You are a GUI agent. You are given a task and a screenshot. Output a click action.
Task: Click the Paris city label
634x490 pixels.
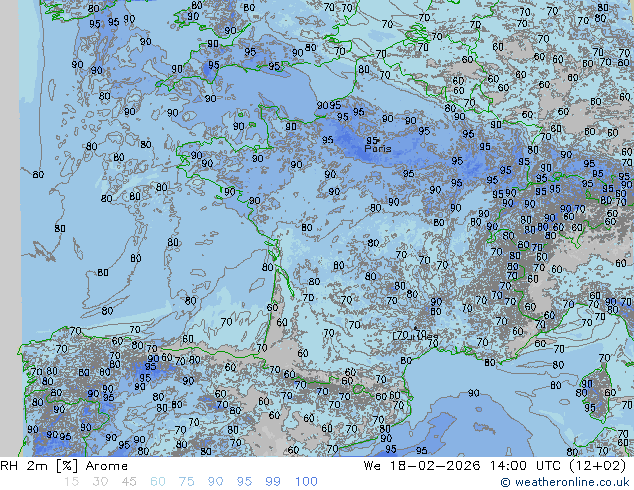378,149
